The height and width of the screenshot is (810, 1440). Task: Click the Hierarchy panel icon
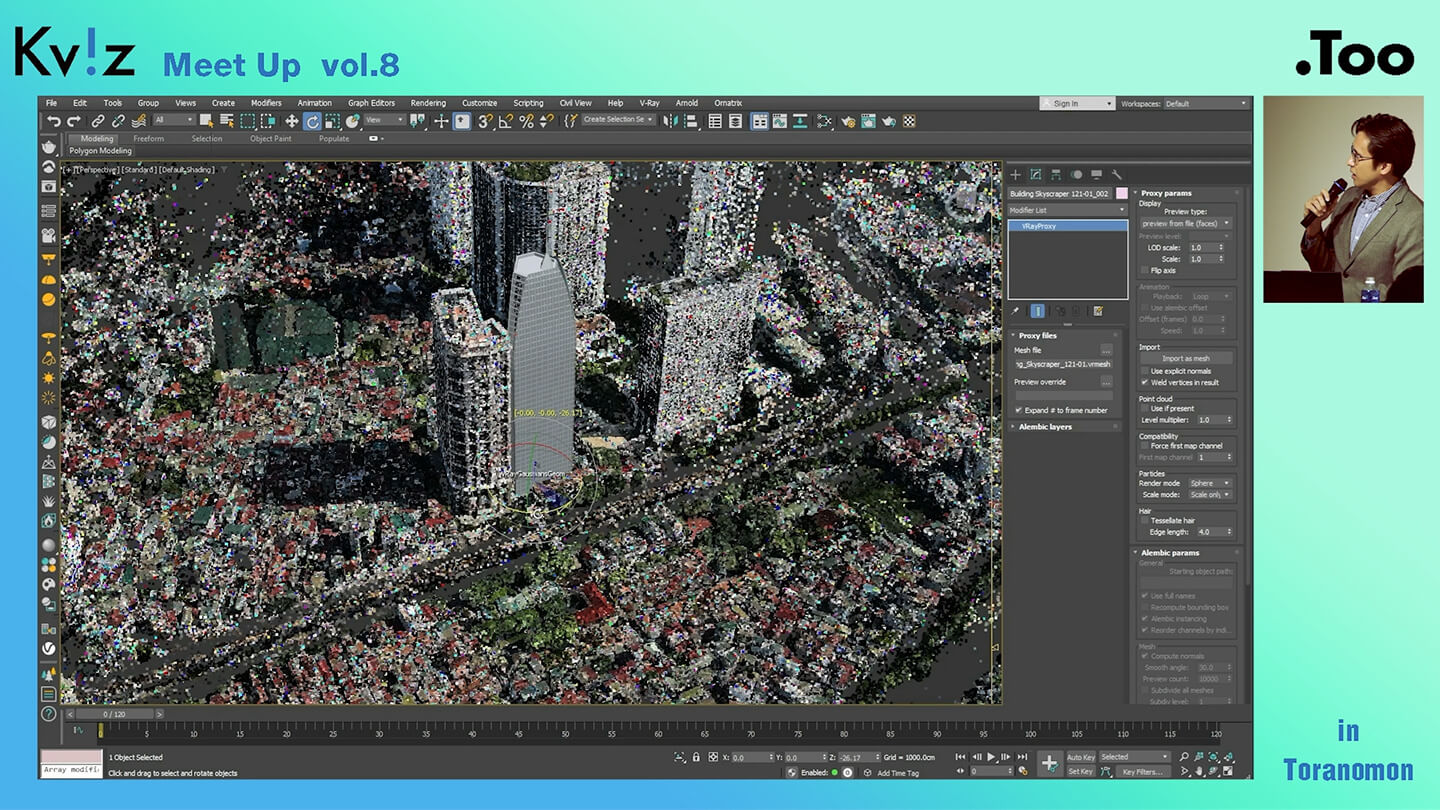pos(1056,175)
